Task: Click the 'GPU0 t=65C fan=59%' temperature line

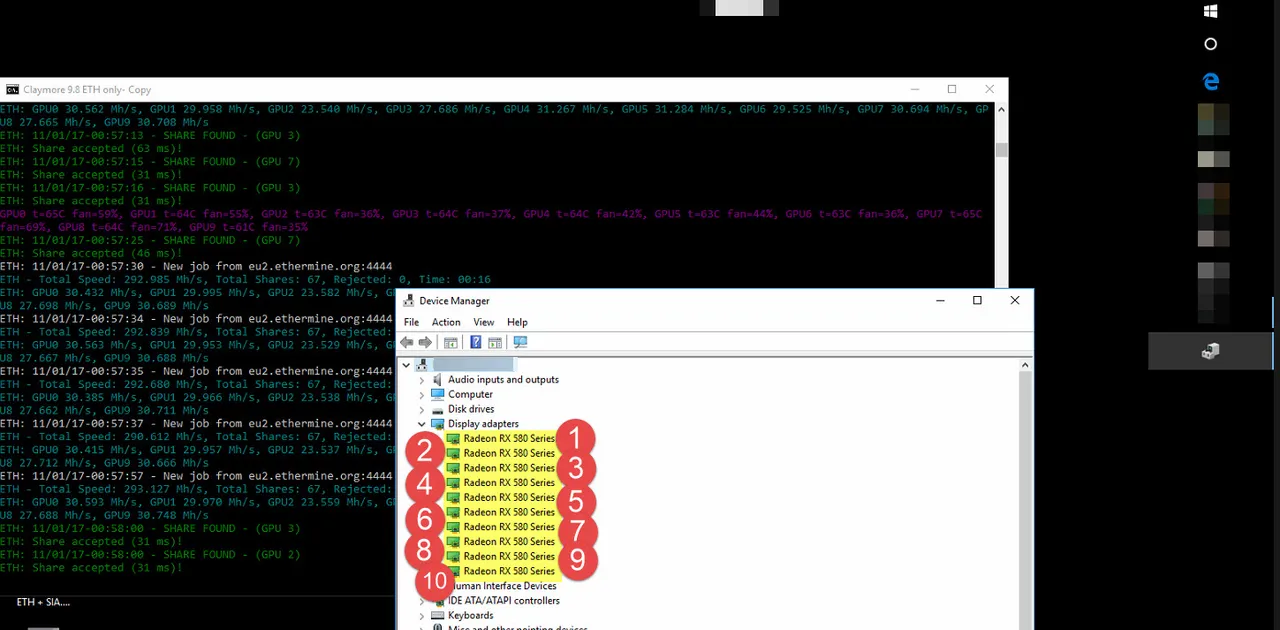Action: [x=491, y=220]
